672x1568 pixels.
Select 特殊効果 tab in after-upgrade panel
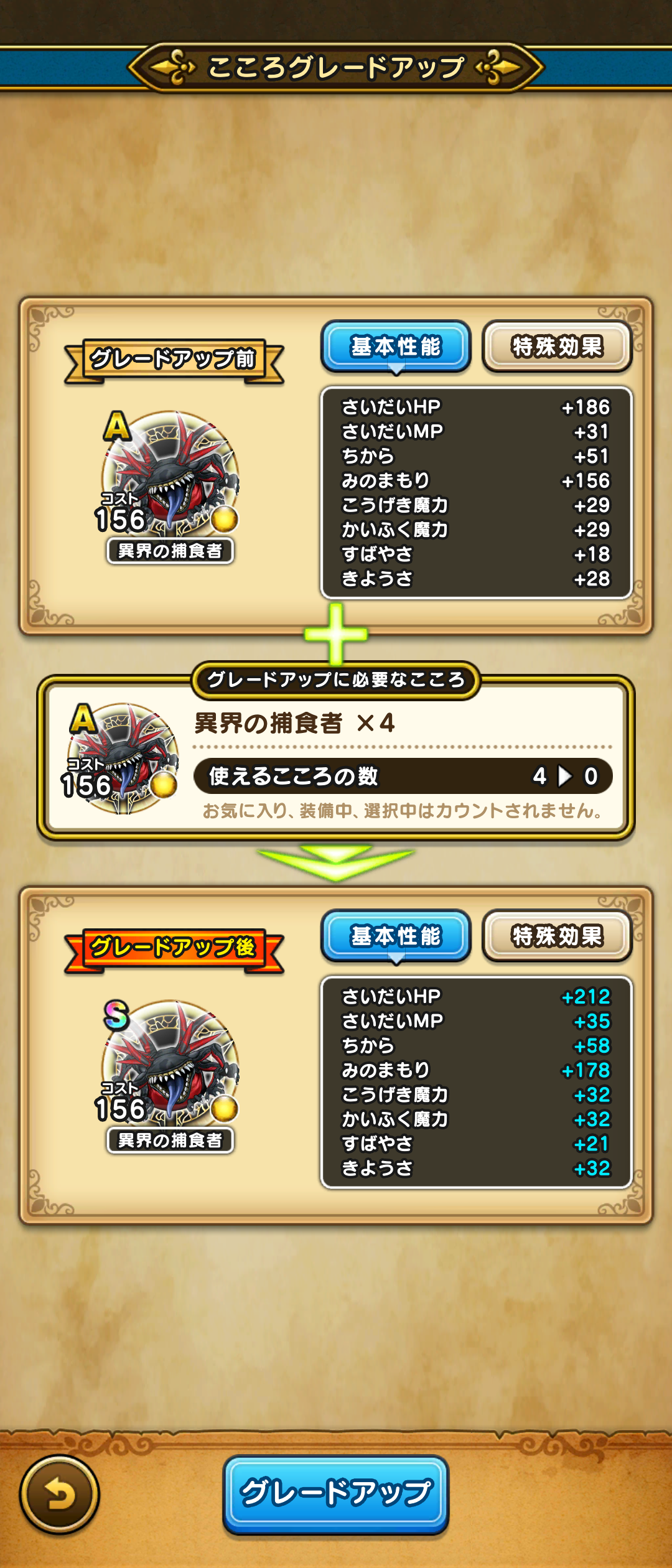coord(558,936)
